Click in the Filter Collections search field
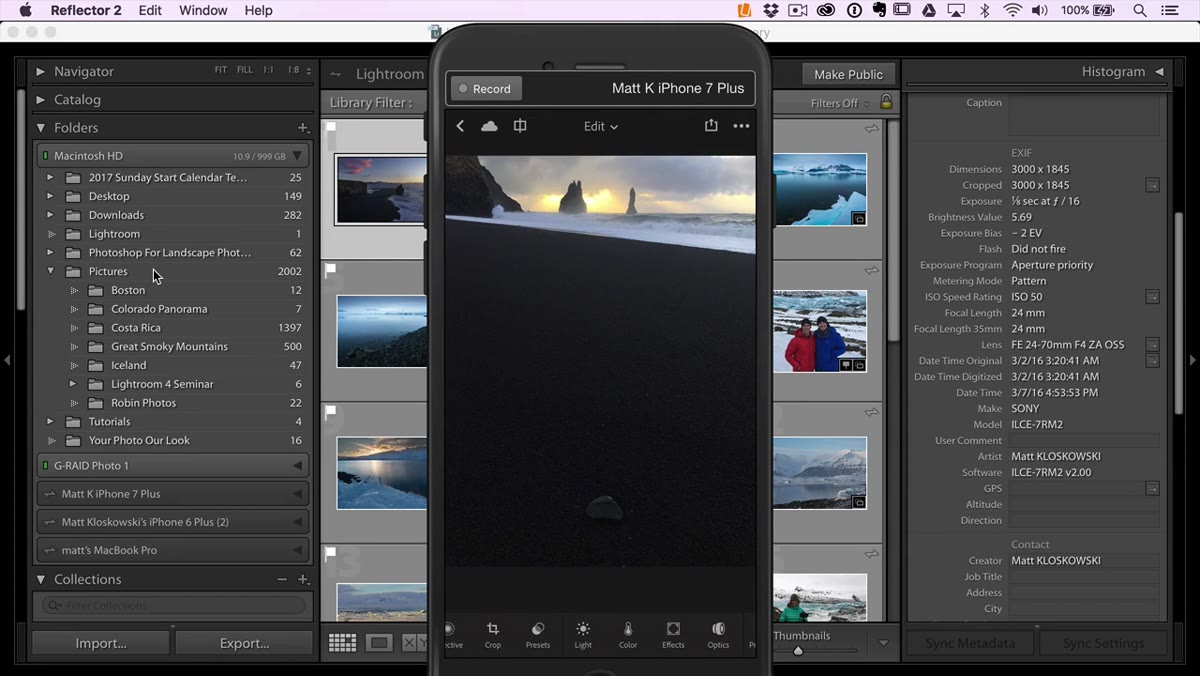This screenshot has width=1200, height=676. coord(174,605)
